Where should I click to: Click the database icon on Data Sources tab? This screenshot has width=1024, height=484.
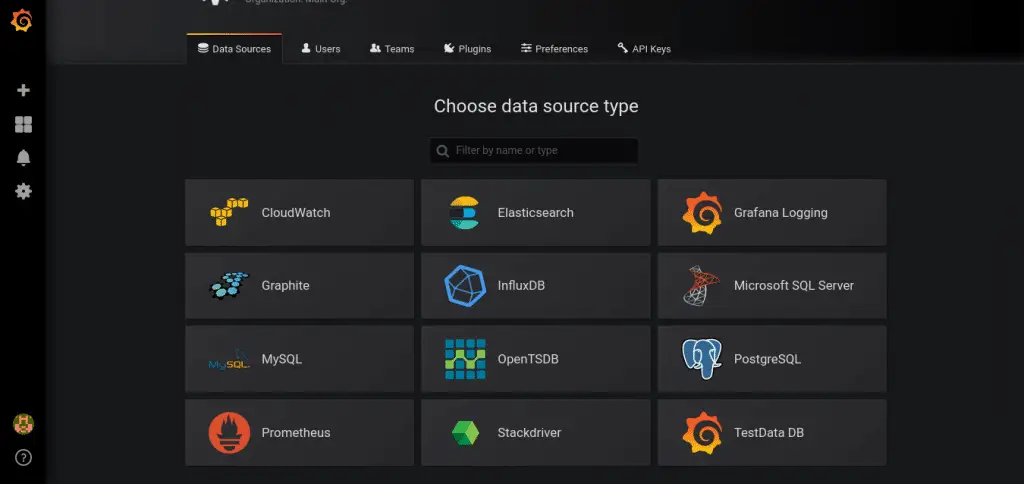tap(203, 48)
